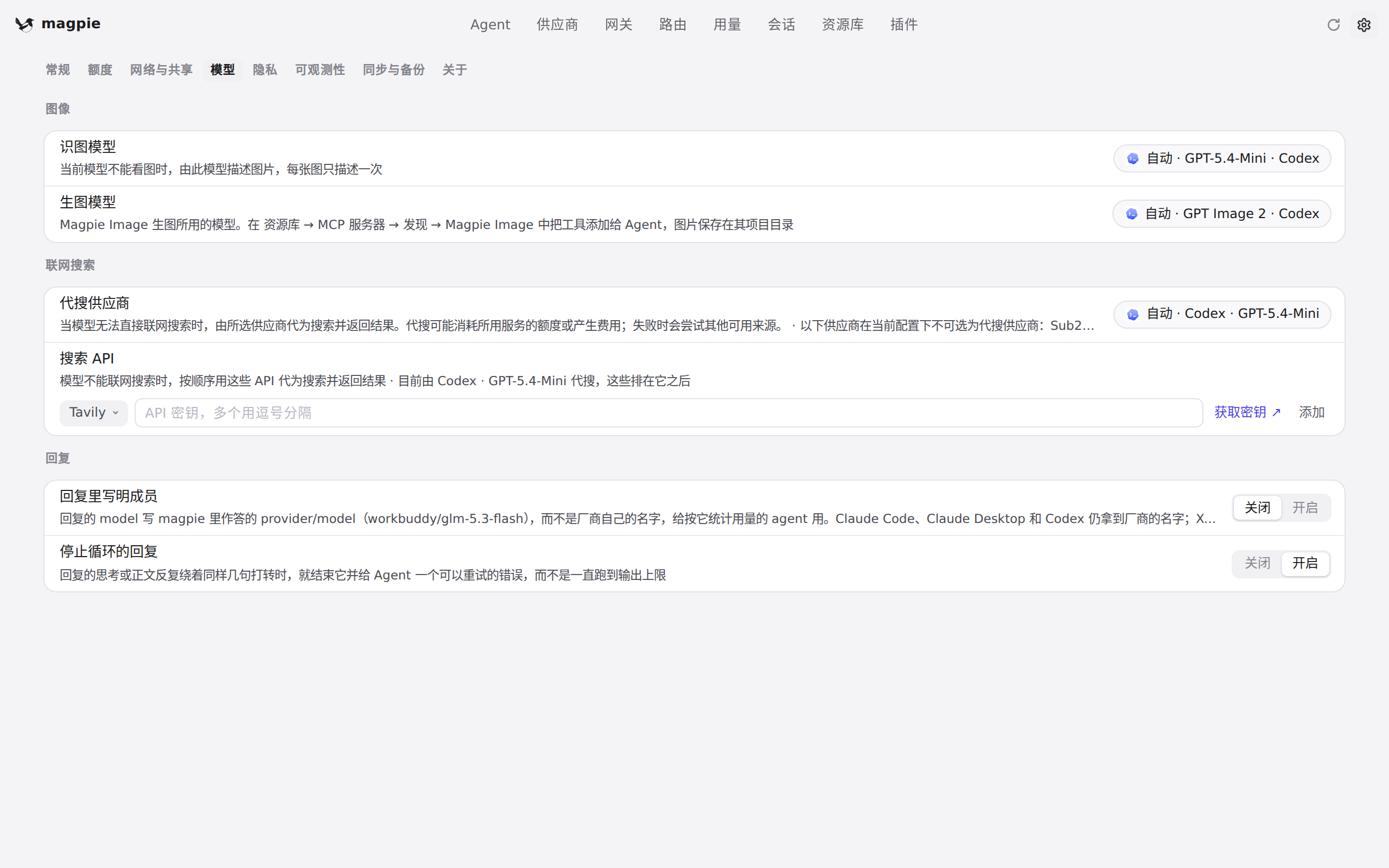Switch to the 关于 settings tab
Image resolution: width=1389 pixels, height=868 pixels.
[455, 70]
